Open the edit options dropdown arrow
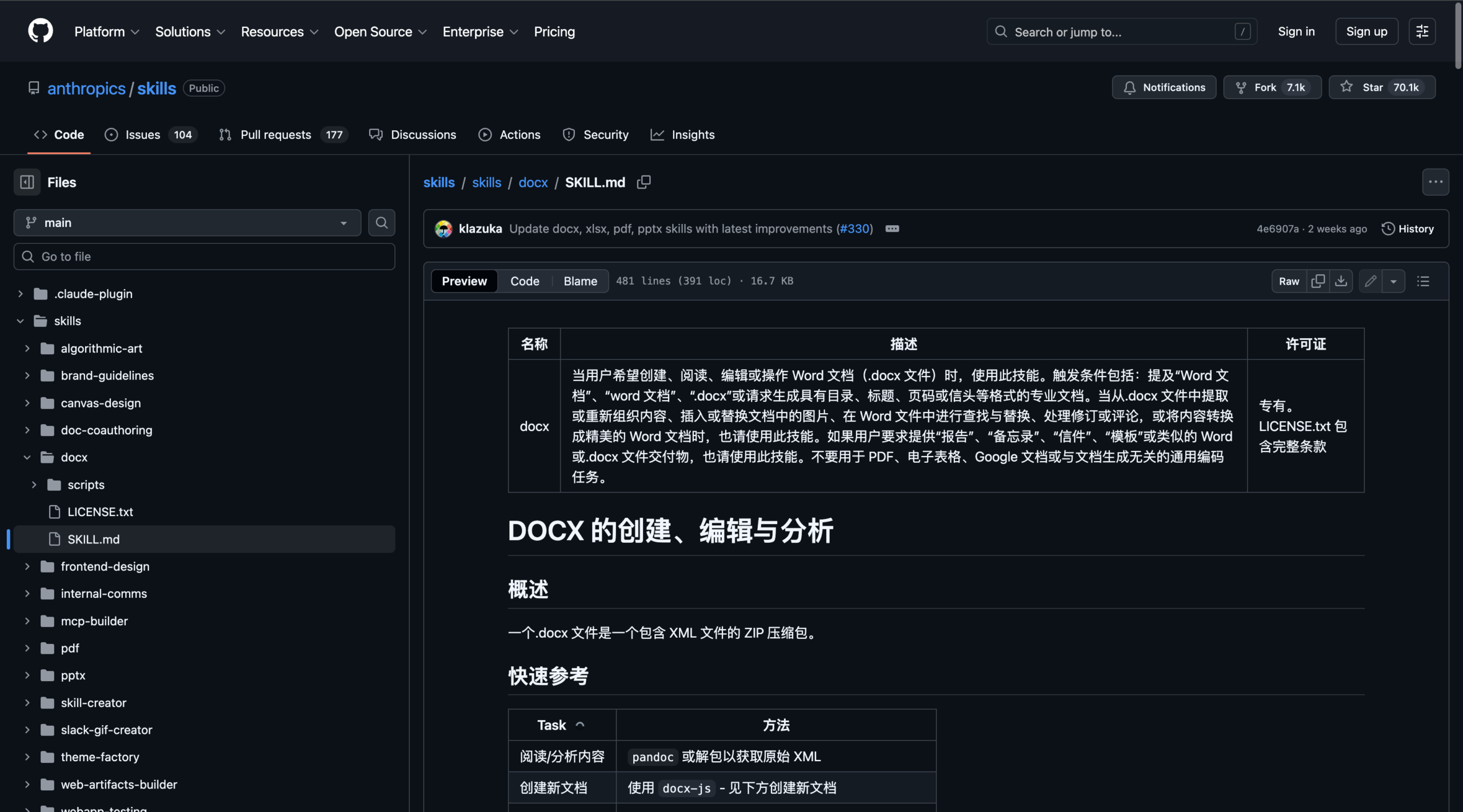 coord(1394,281)
